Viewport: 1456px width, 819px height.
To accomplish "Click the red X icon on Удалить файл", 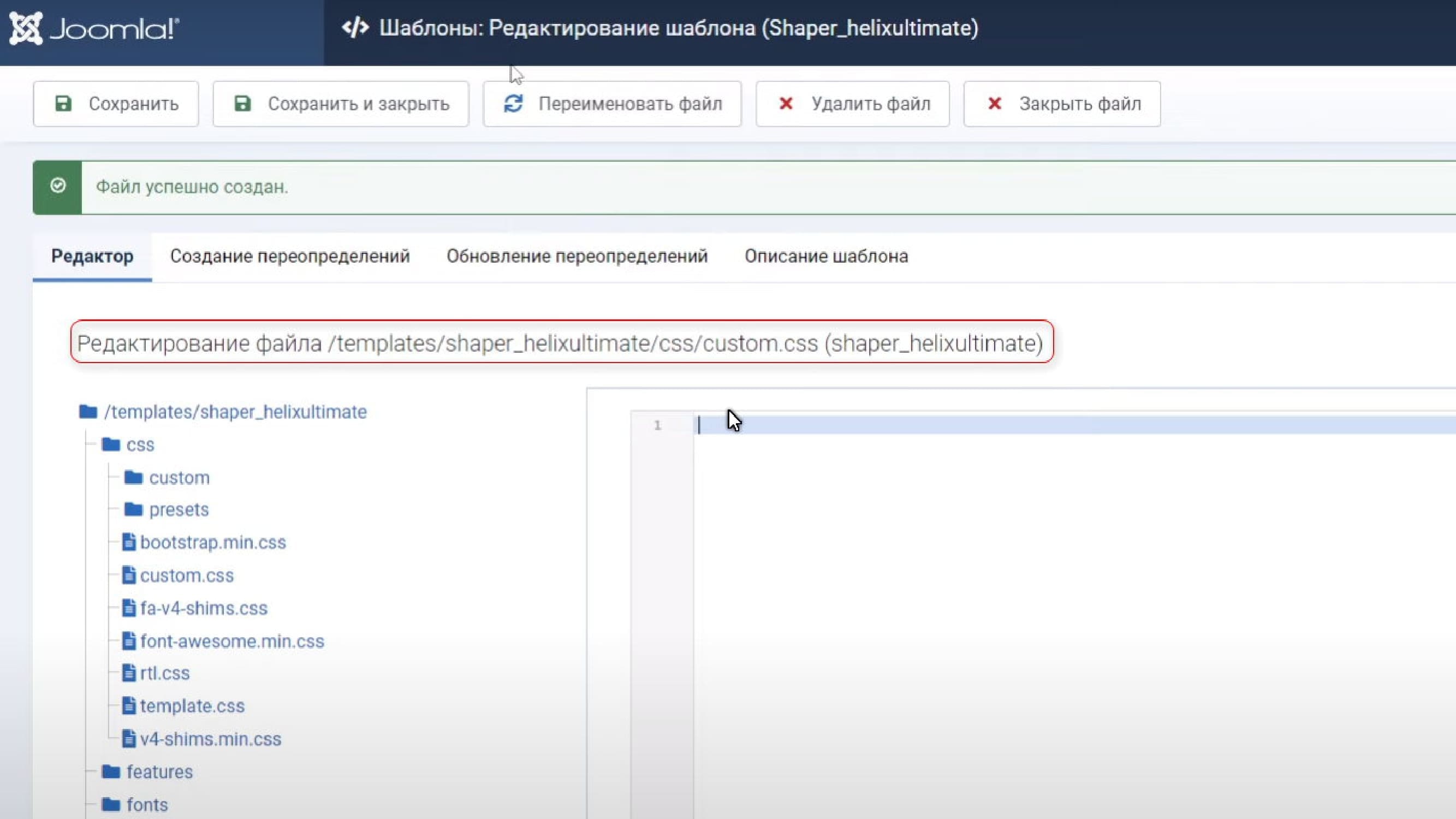I will (x=786, y=103).
